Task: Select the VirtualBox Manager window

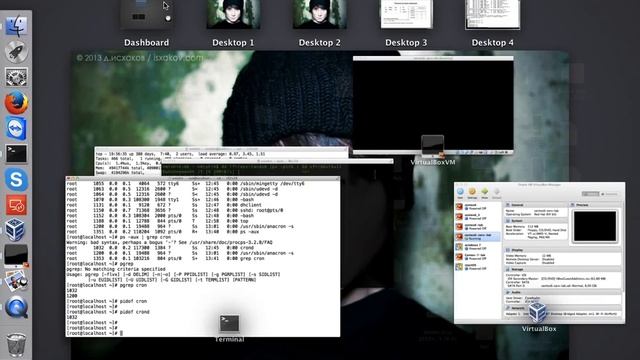Action: point(539,253)
